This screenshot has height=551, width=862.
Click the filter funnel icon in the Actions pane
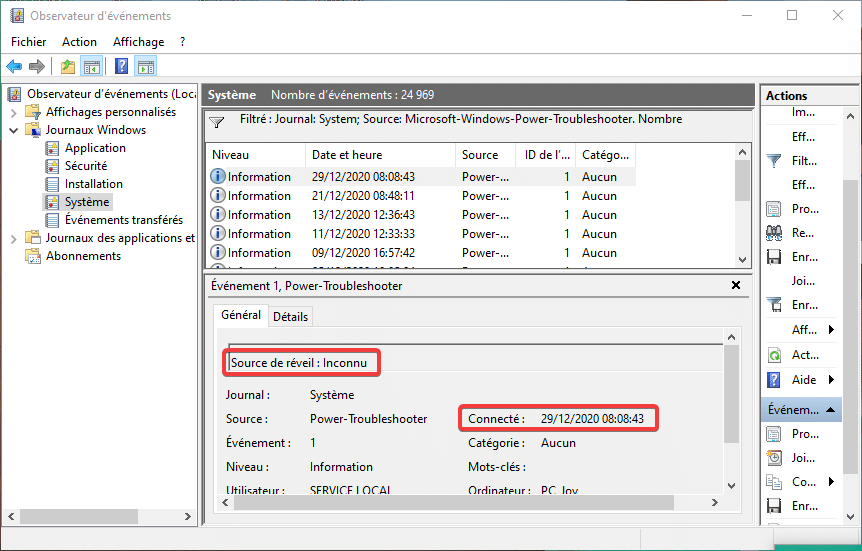pyautogui.click(x=774, y=160)
